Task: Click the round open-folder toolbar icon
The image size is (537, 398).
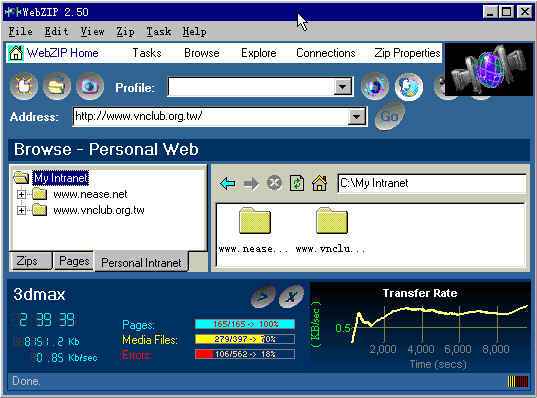Action: 57,86
